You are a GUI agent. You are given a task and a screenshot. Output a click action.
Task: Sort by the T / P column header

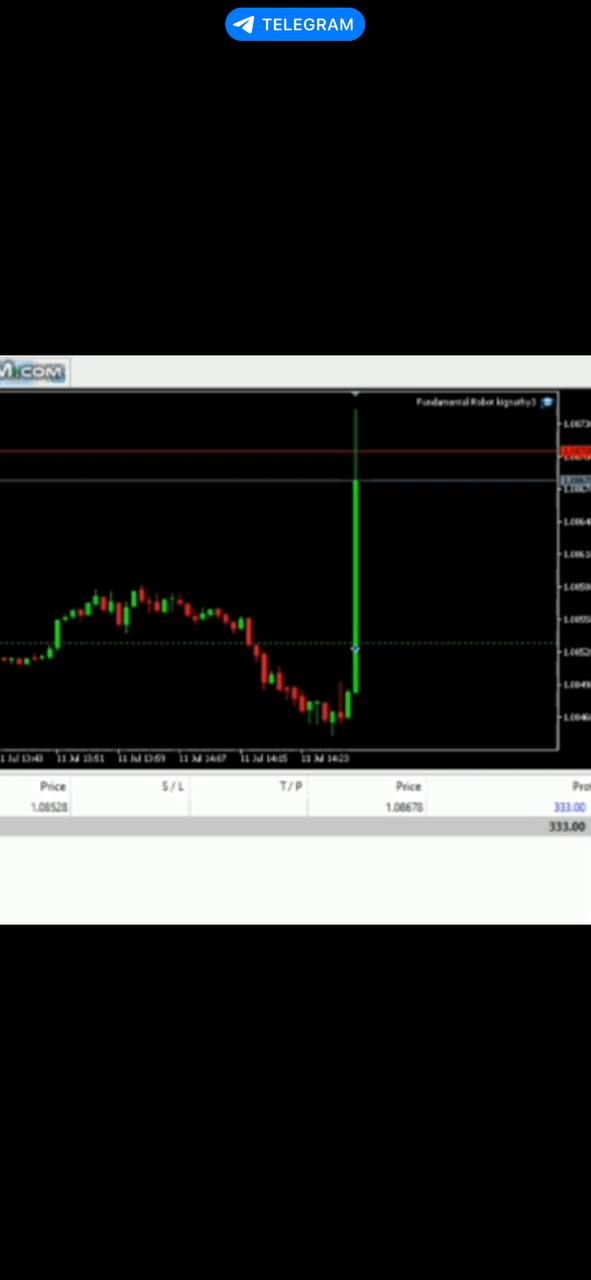pyautogui.click(x=291, y=787)
